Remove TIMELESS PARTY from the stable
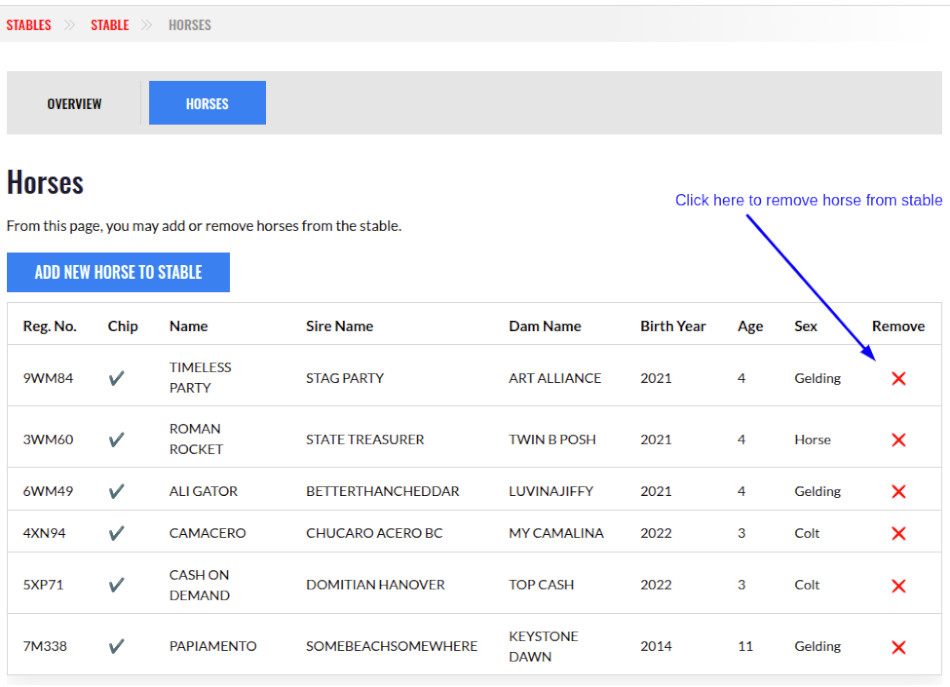950x687 pixels. tap(898, 378)
